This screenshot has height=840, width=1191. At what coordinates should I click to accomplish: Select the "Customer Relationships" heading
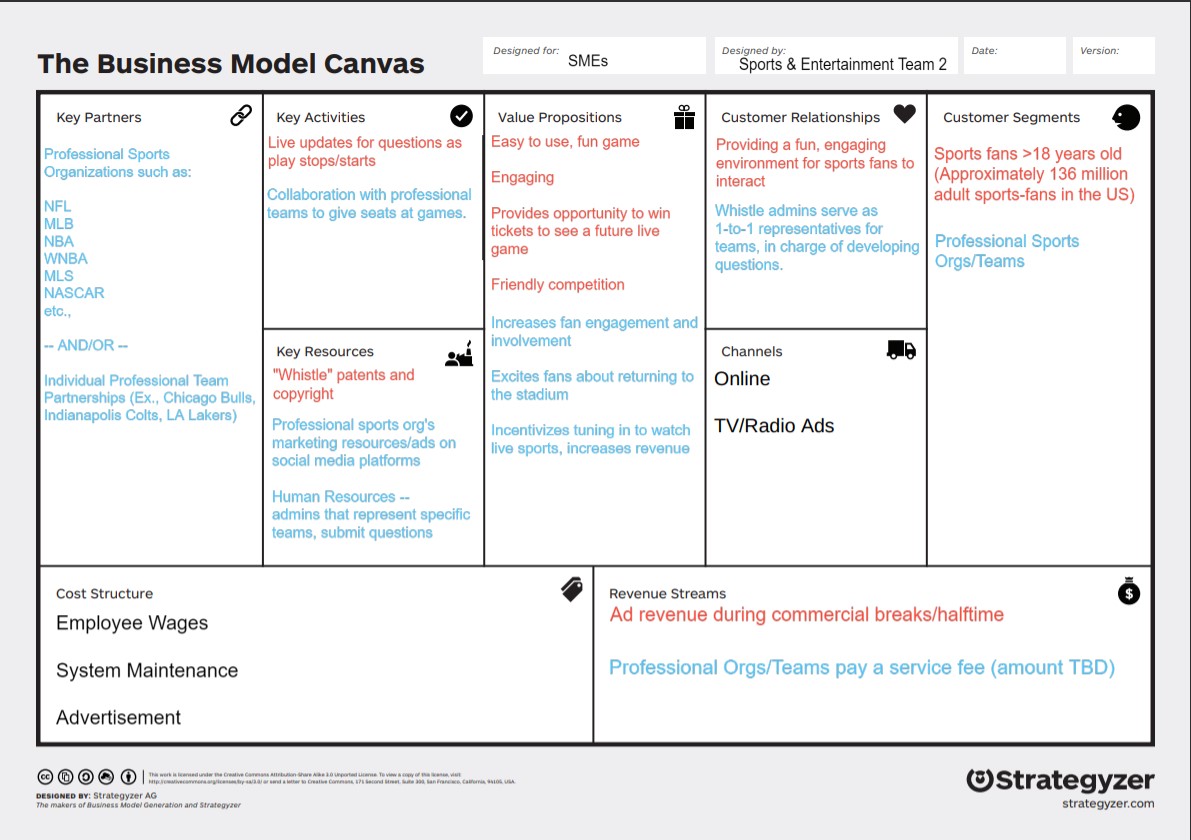[801, 117]
